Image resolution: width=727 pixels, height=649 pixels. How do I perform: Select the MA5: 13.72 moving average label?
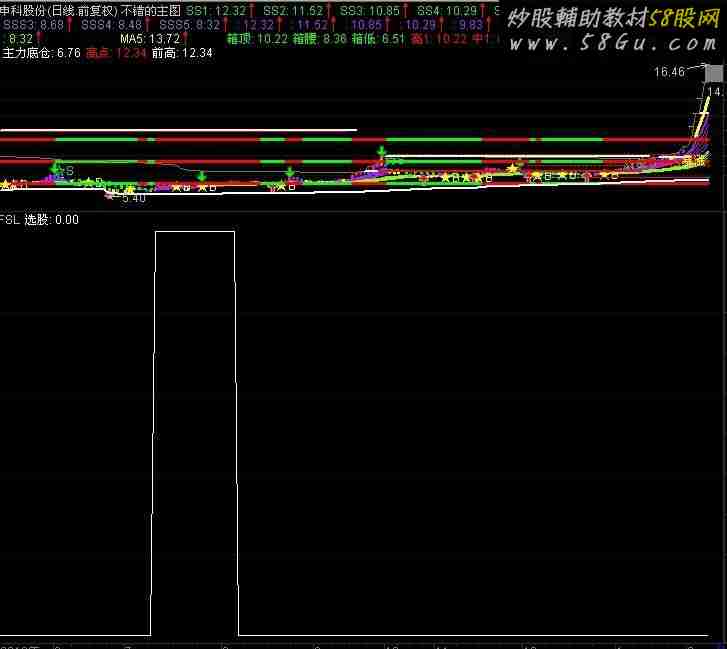[150, 38]
